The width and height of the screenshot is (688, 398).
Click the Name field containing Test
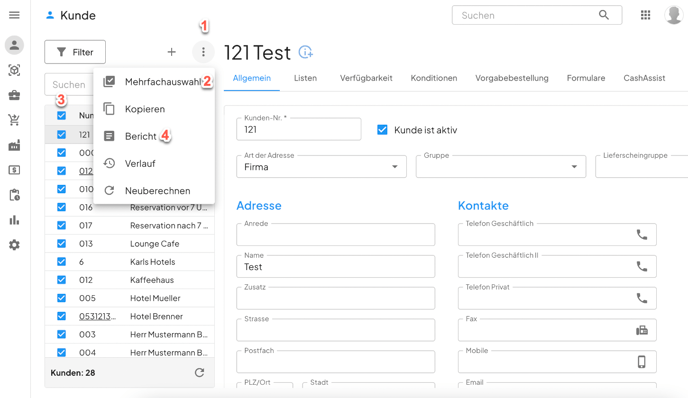[336, 266]
